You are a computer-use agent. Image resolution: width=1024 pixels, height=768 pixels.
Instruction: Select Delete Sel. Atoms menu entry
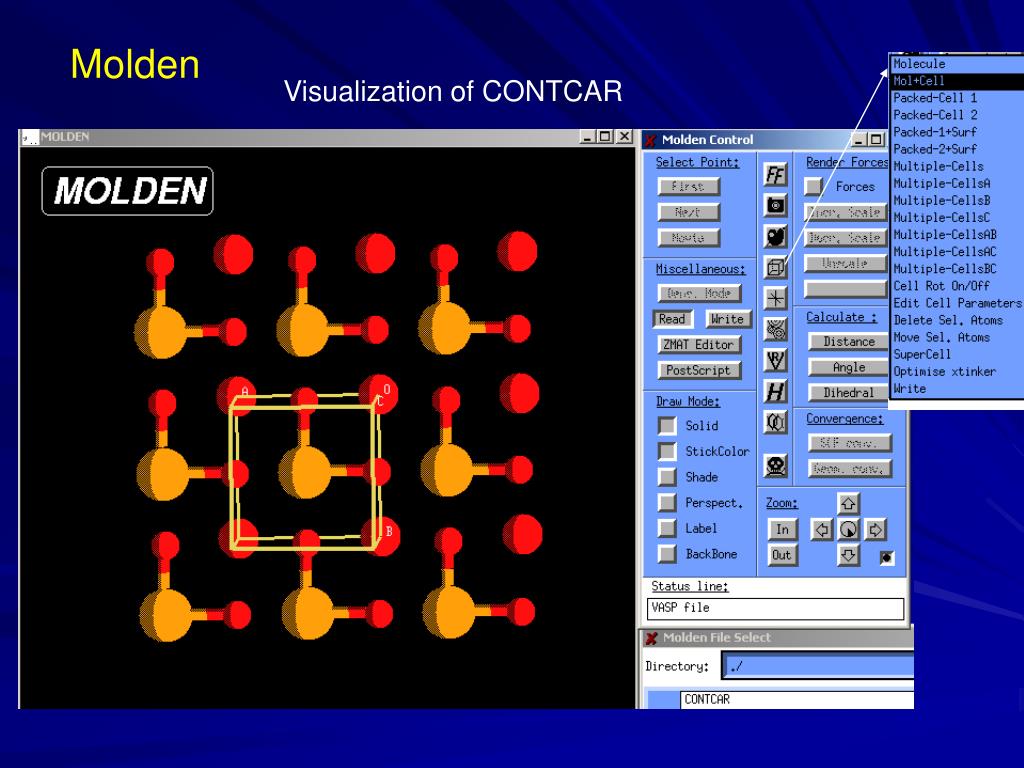pyautogui.click(x=957, y=320)
